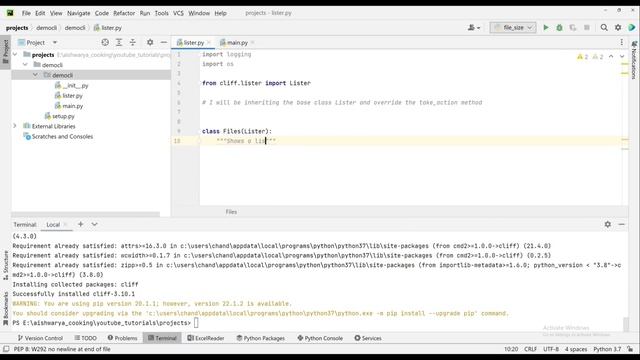This screenshot has width=640, height=360.
Task: Toggle tool window bars icon in status bar
Action: coord(6,349)
